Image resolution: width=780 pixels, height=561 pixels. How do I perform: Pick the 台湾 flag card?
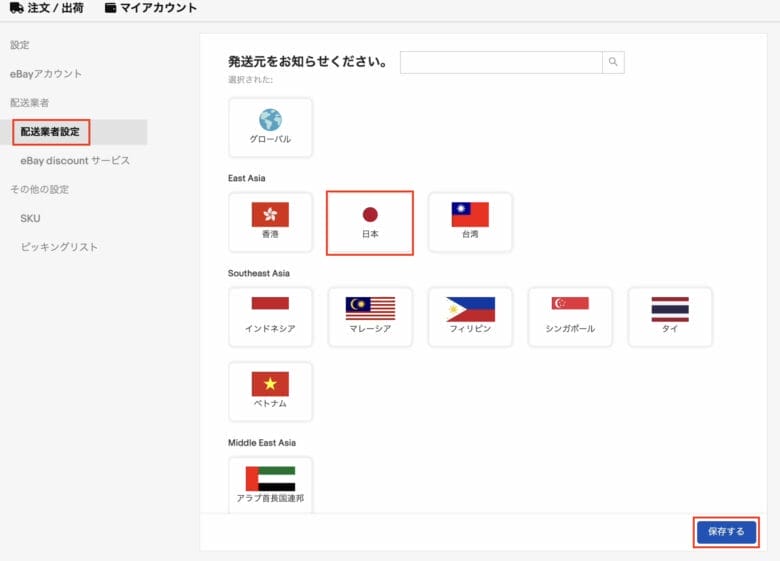(x=470, y=222)
